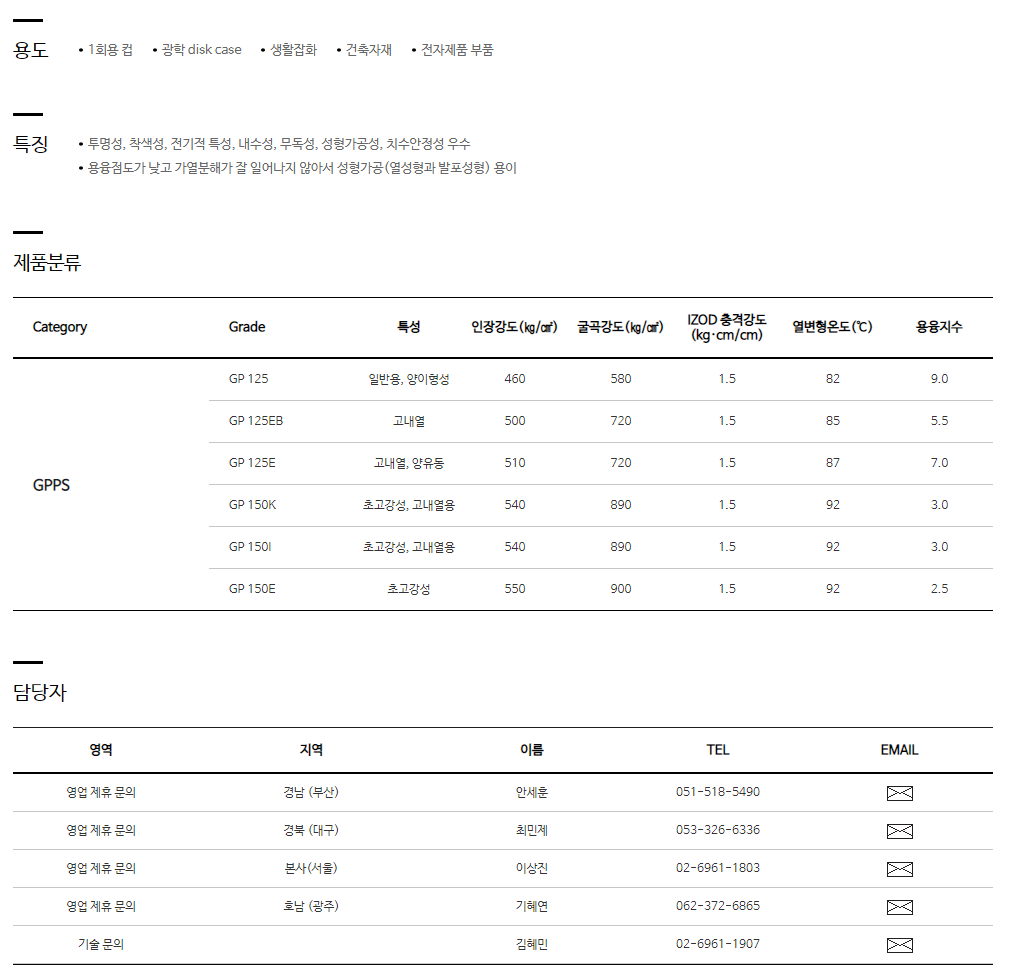
Task: Click the 굴곡강도 column header
Action: pos(620,327)
